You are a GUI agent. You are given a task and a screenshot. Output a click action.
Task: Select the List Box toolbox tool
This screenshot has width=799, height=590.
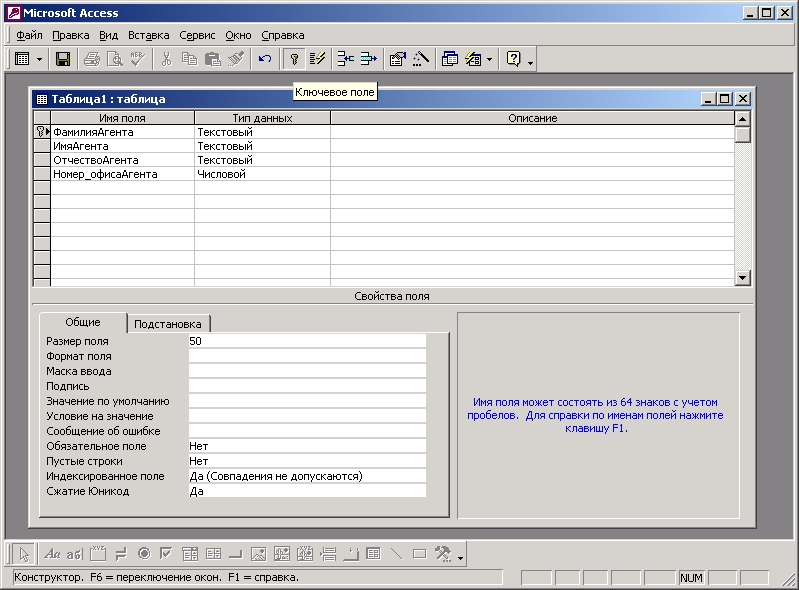[x=213, y=554]
